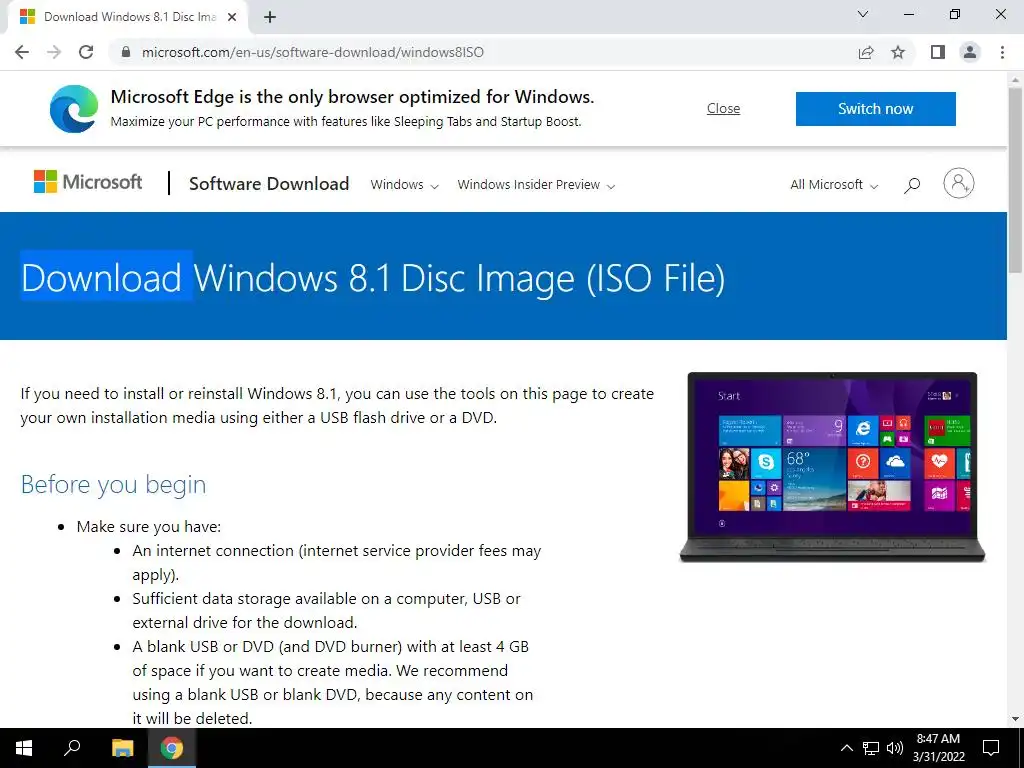
Task: Share this page using the share icon
Action: pos(866,52)
